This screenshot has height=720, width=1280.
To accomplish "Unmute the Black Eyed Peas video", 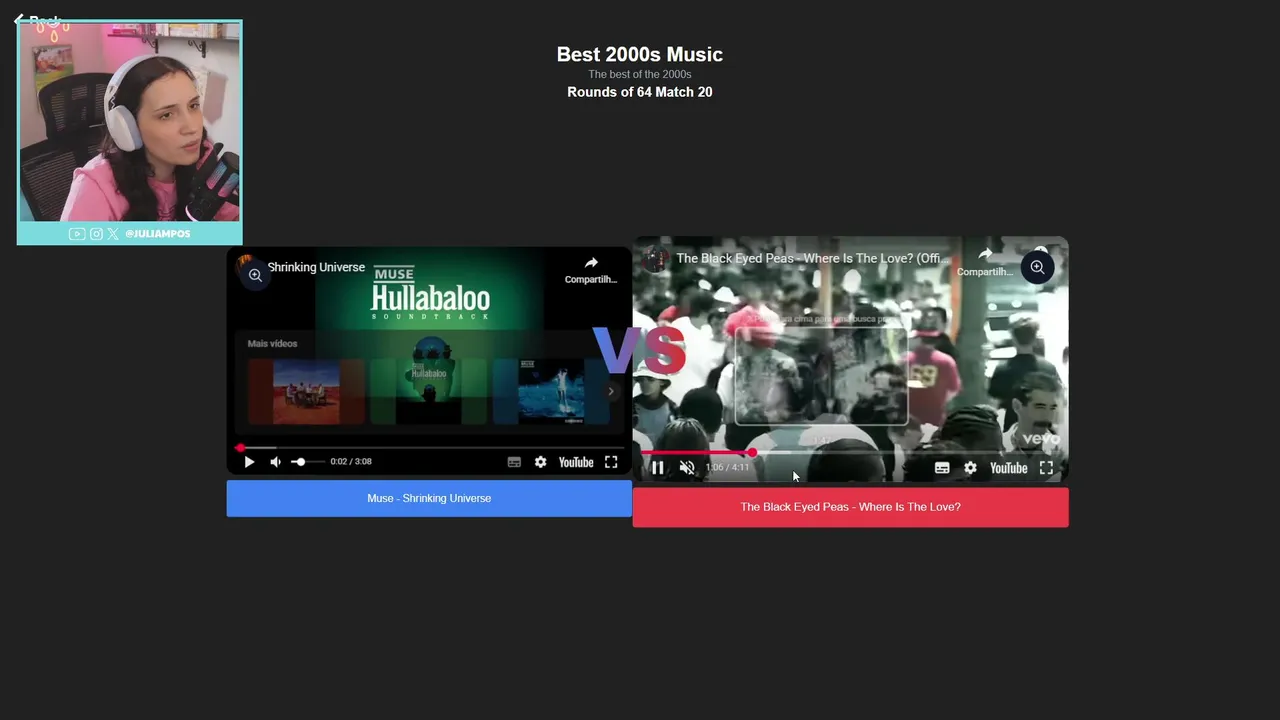I will (x=687, y=467).
